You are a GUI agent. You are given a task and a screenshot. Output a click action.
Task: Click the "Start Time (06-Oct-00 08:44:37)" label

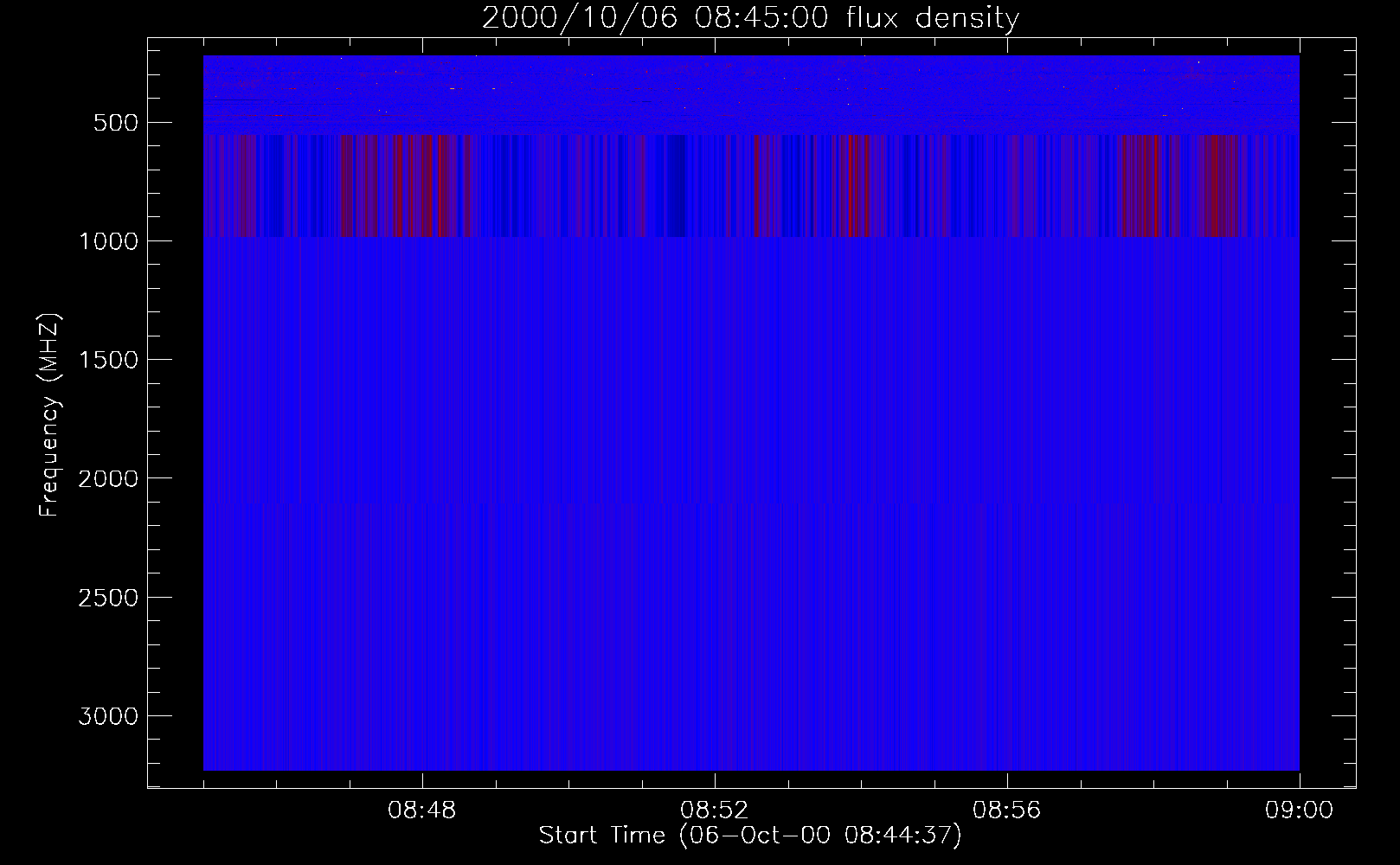750,836
